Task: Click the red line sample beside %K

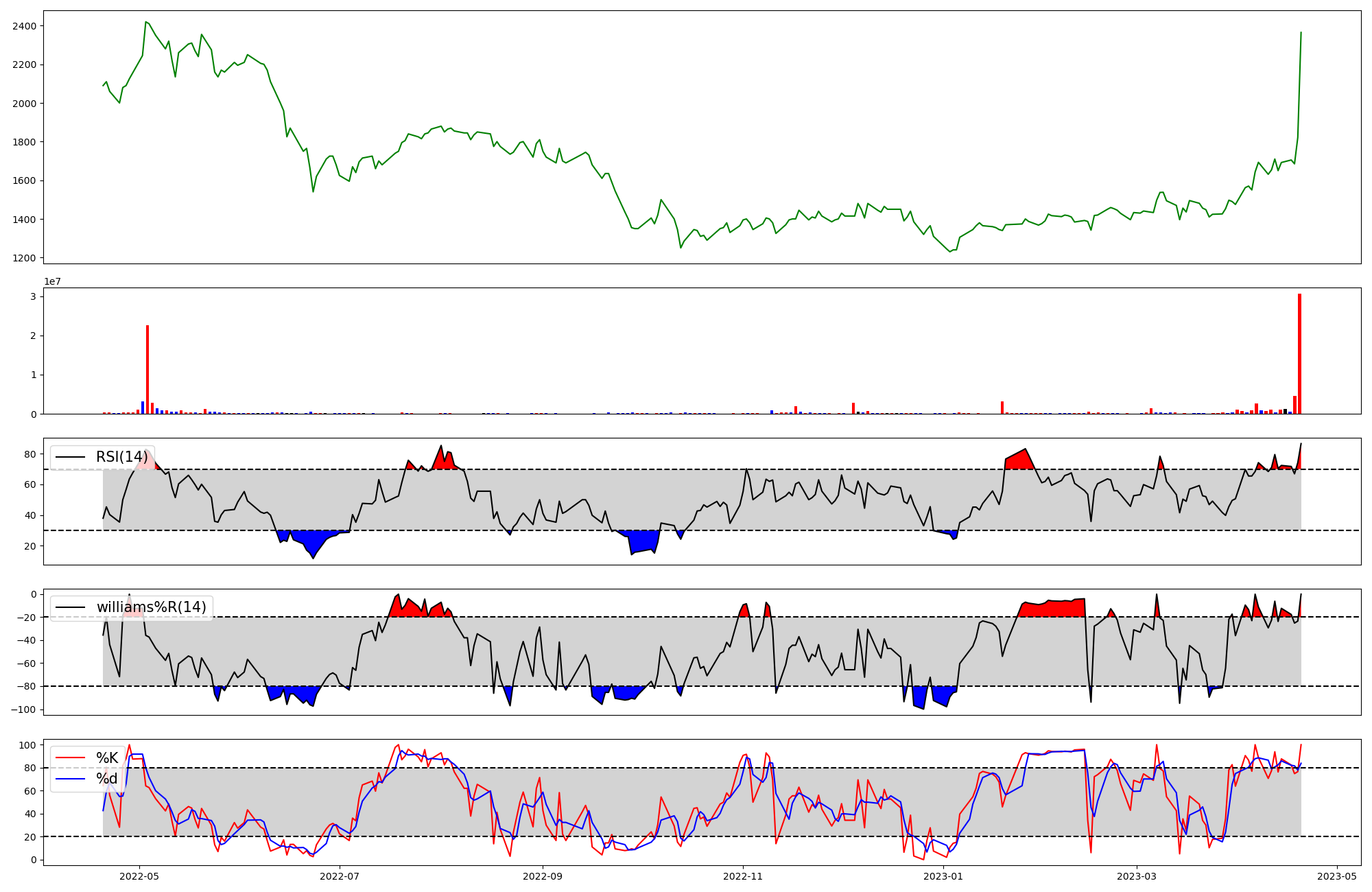Action: coord(71,758)
